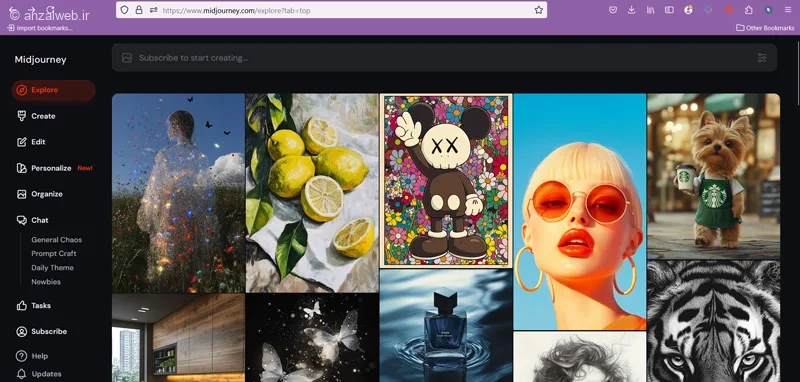Click the Save to Pocket icon
Screen dimensions: 800x382
(613, 10)
